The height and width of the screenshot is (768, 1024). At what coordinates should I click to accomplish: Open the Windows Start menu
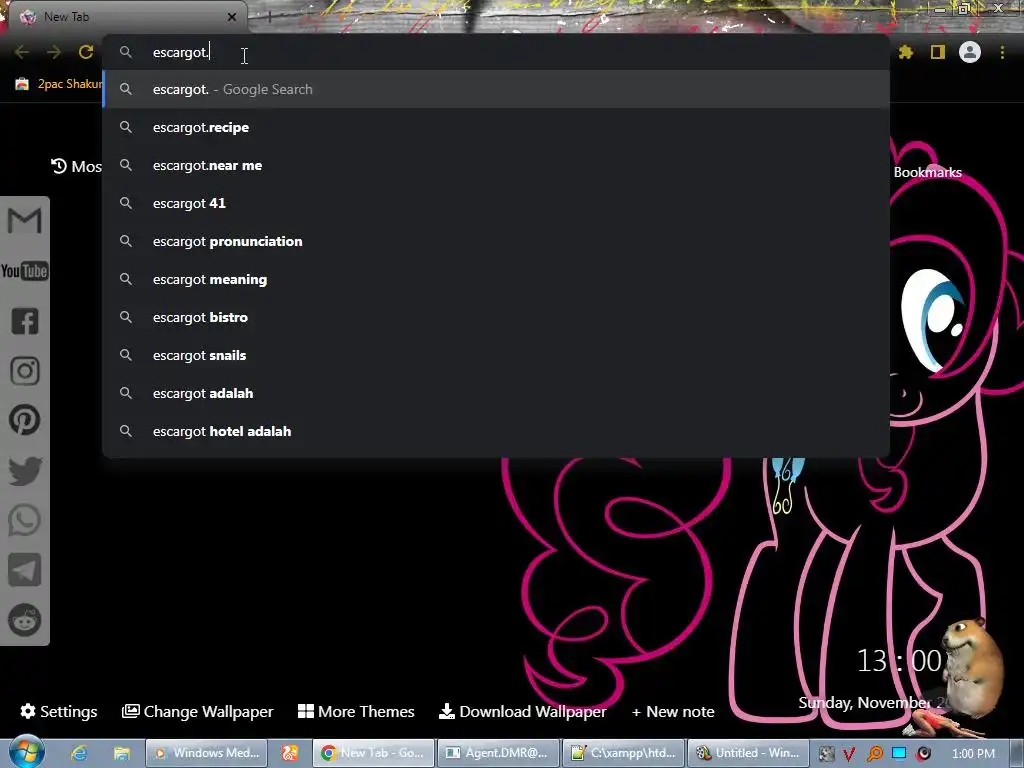[x=26, y=752]
